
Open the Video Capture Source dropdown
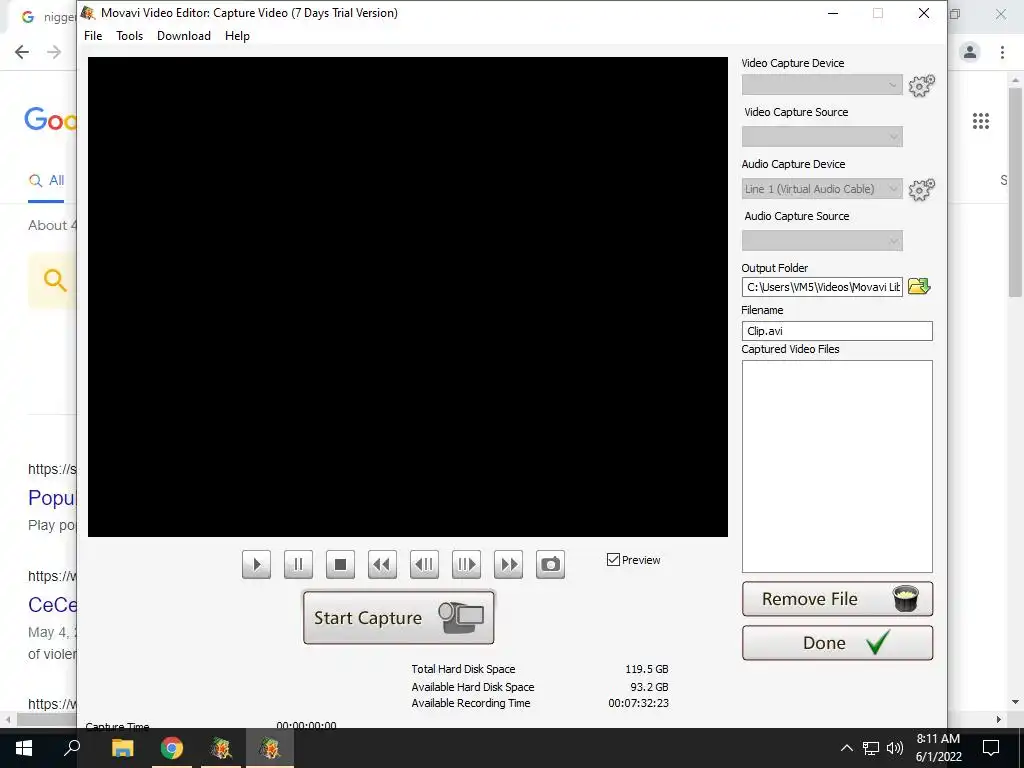(822, 136)
